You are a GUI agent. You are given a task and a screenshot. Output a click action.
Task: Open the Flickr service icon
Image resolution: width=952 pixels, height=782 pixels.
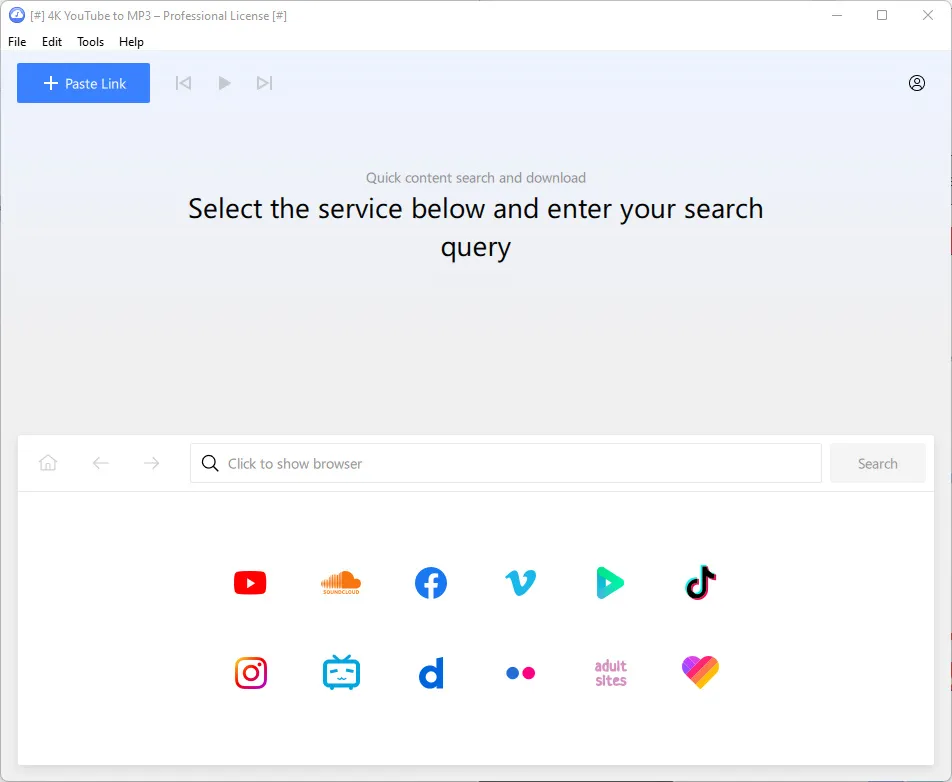[x=520, y=673]
